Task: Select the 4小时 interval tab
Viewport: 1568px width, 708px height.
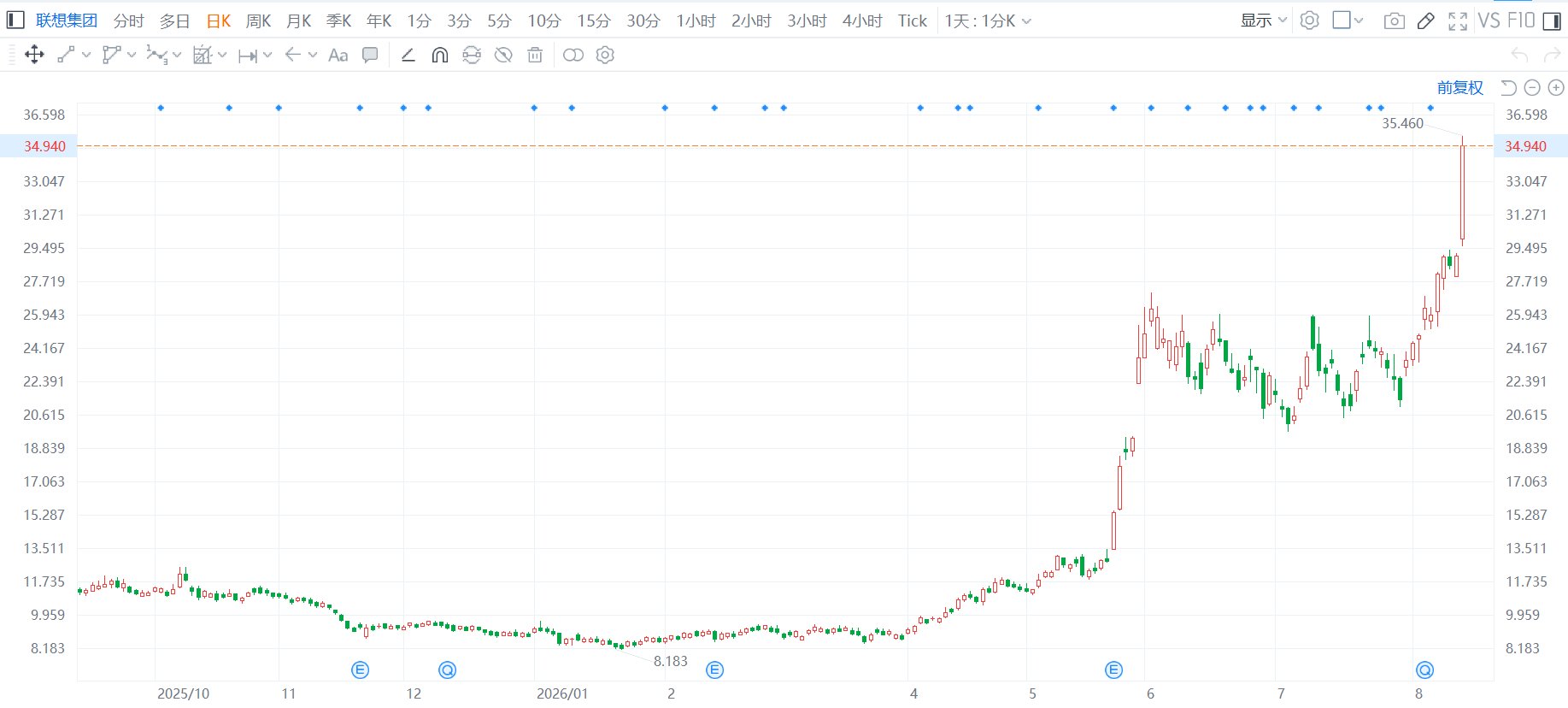Action: [862, 21]
